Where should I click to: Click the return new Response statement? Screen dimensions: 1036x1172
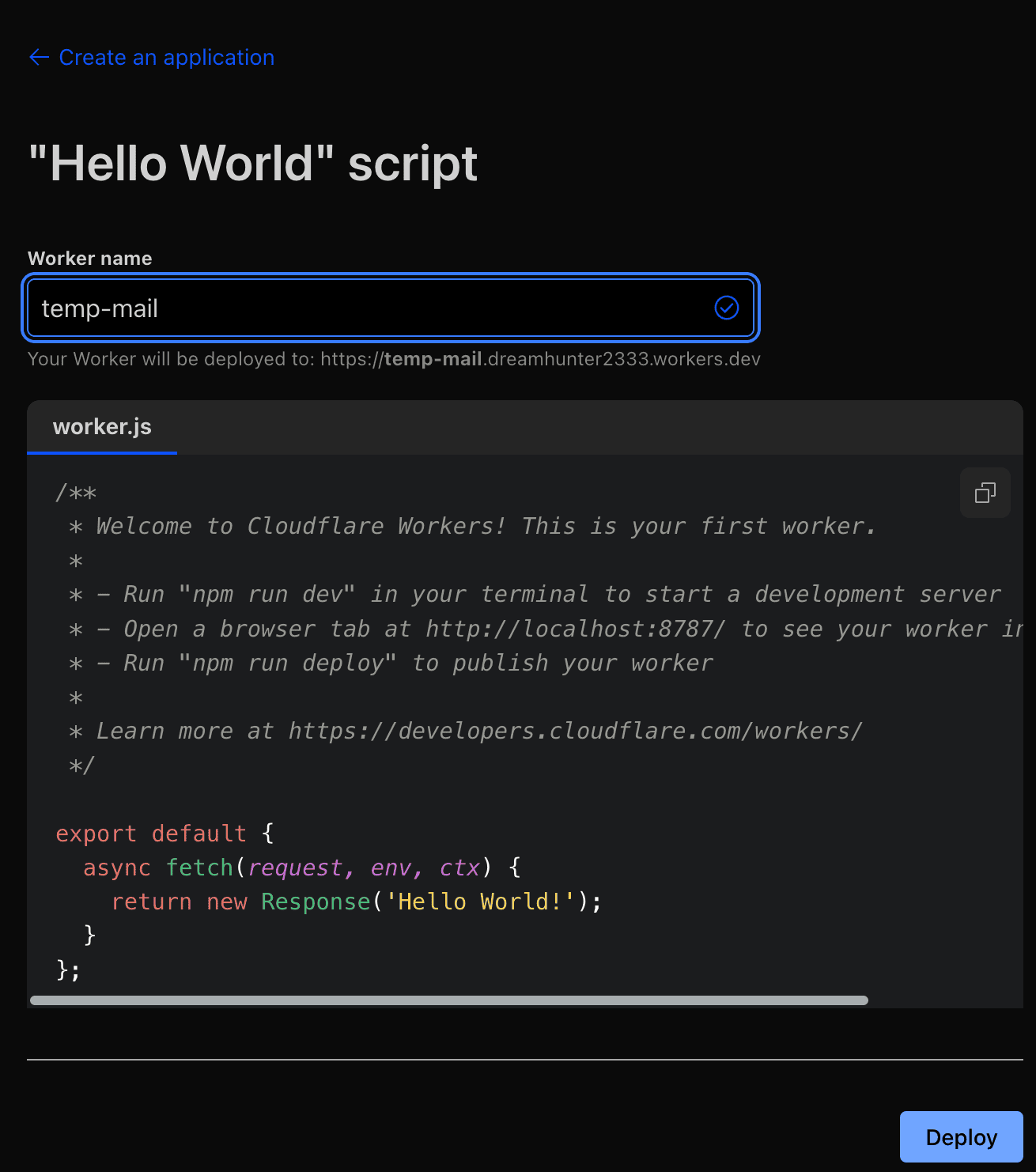pyautogui.click(x=356, y=902)
